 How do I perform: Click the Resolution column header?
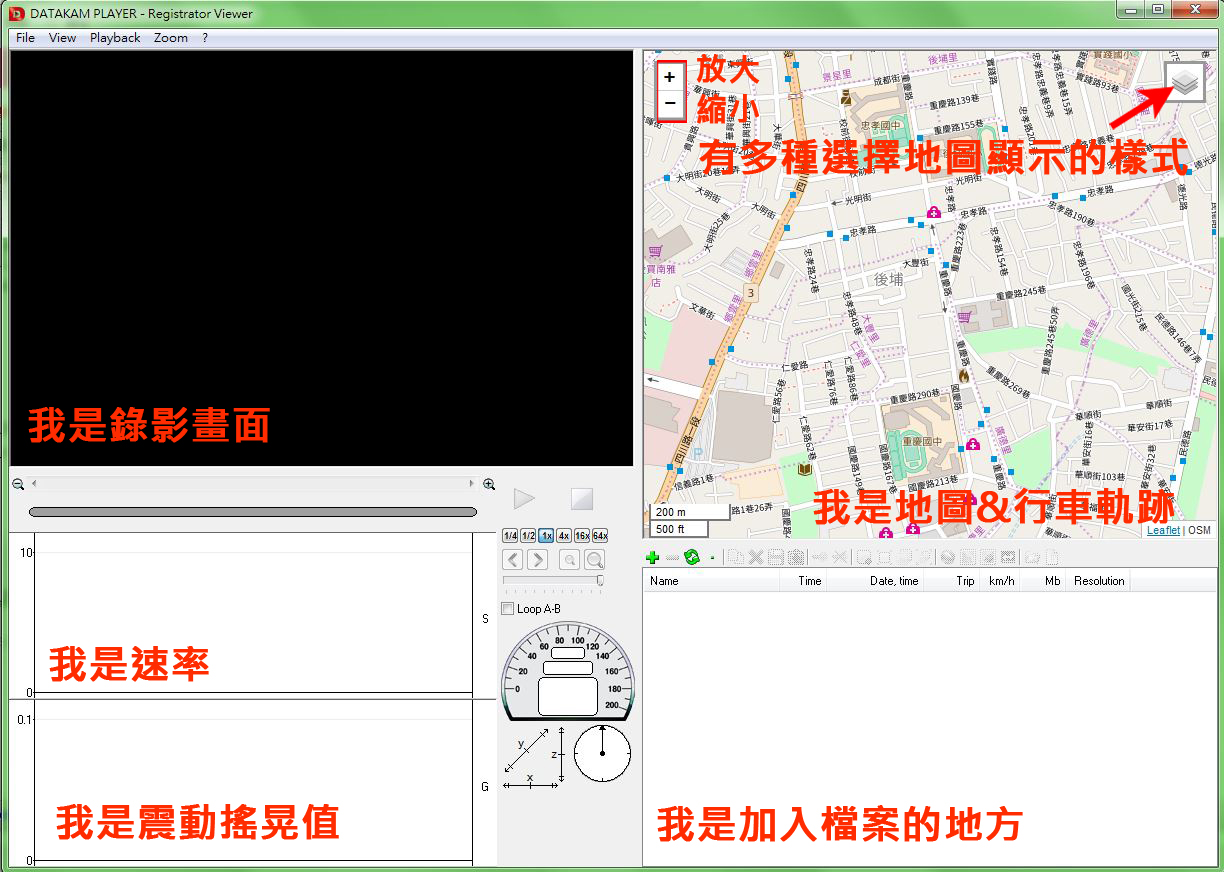click(1099, 581)
